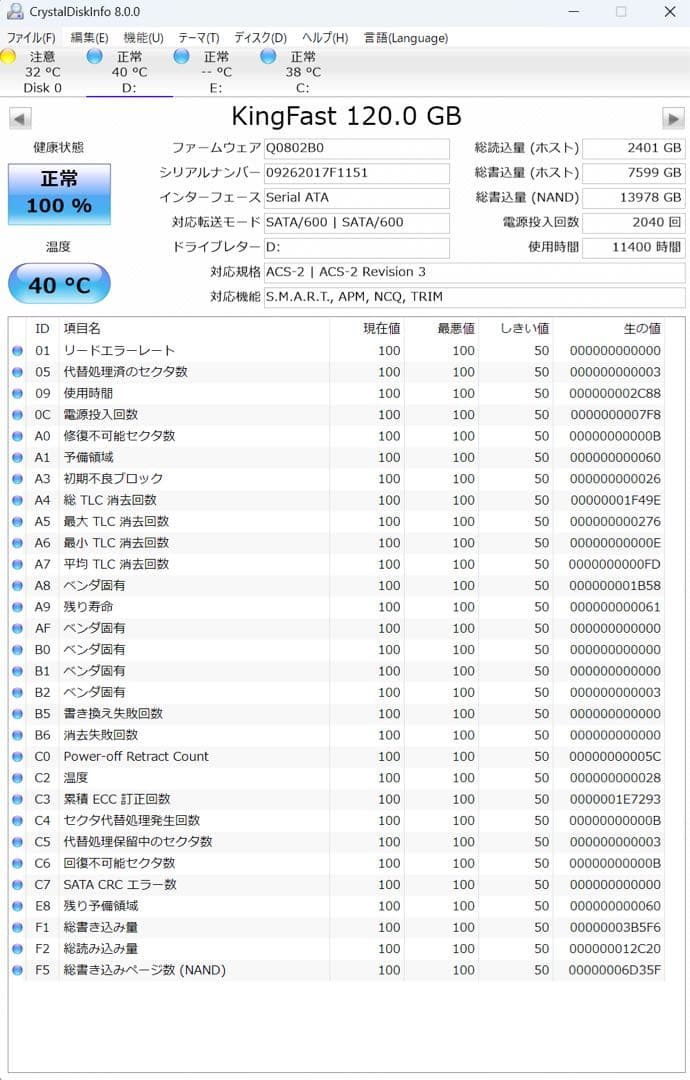Click status dot of row F1 総書き込み量

[x=17, y=927]
